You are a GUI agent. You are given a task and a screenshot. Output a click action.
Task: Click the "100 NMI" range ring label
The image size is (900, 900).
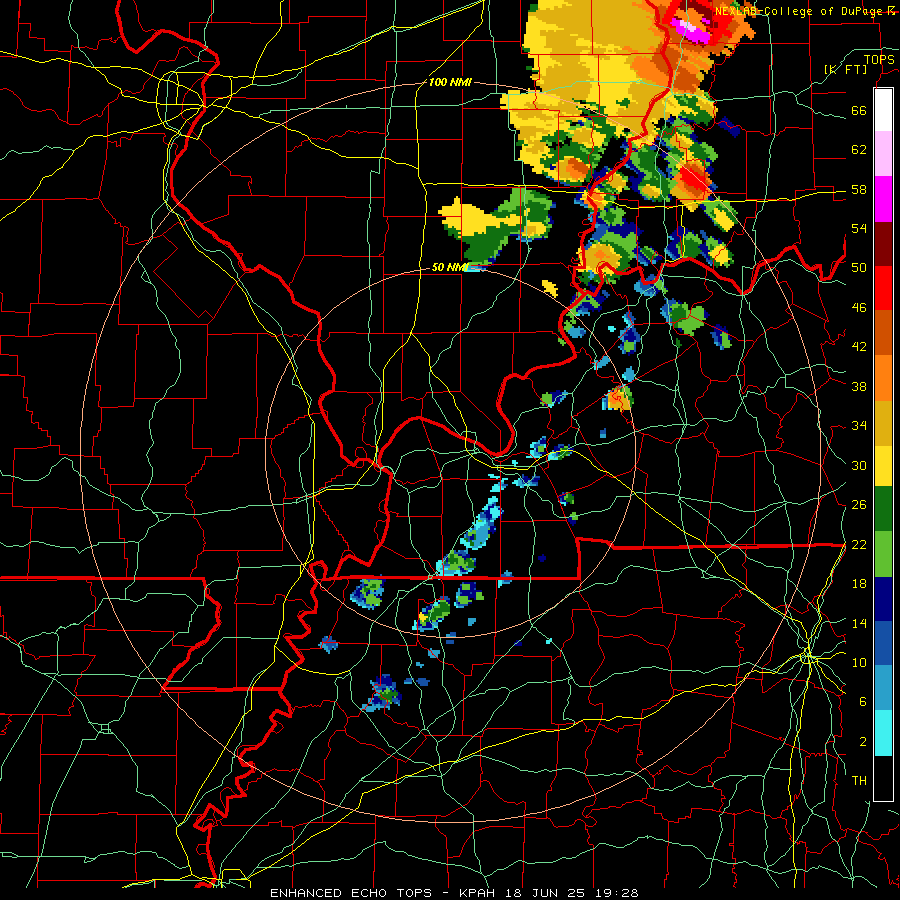tap(450, 82)
